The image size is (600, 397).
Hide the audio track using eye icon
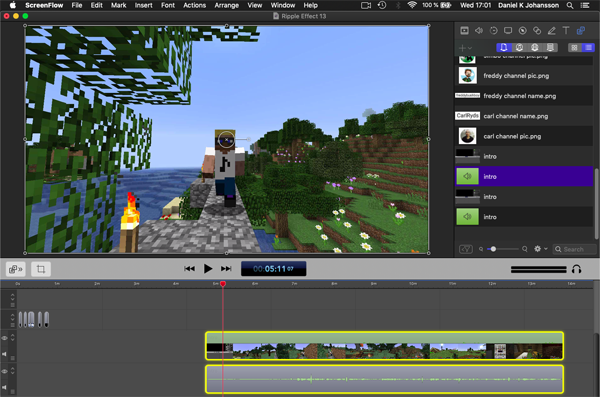pyautogui.click(x=5, y=371)
